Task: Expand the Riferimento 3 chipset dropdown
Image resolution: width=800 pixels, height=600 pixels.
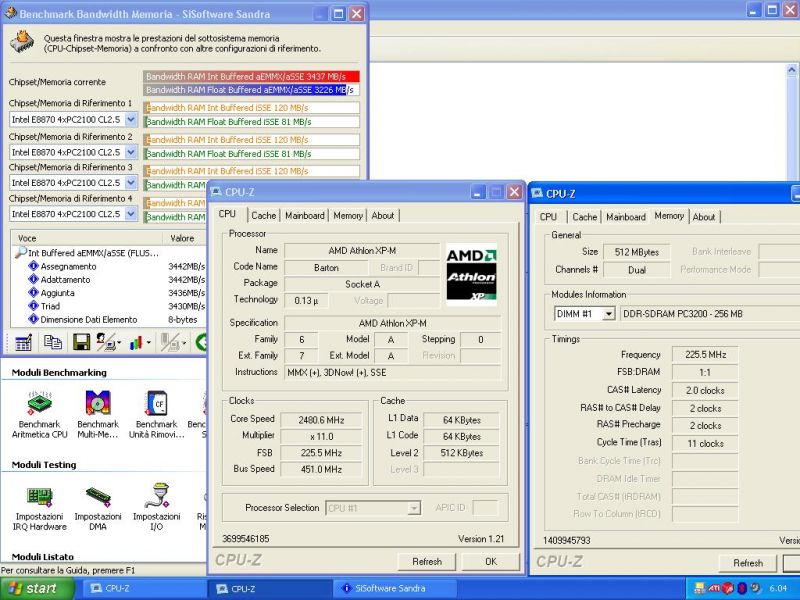Action: pos(131,183)
